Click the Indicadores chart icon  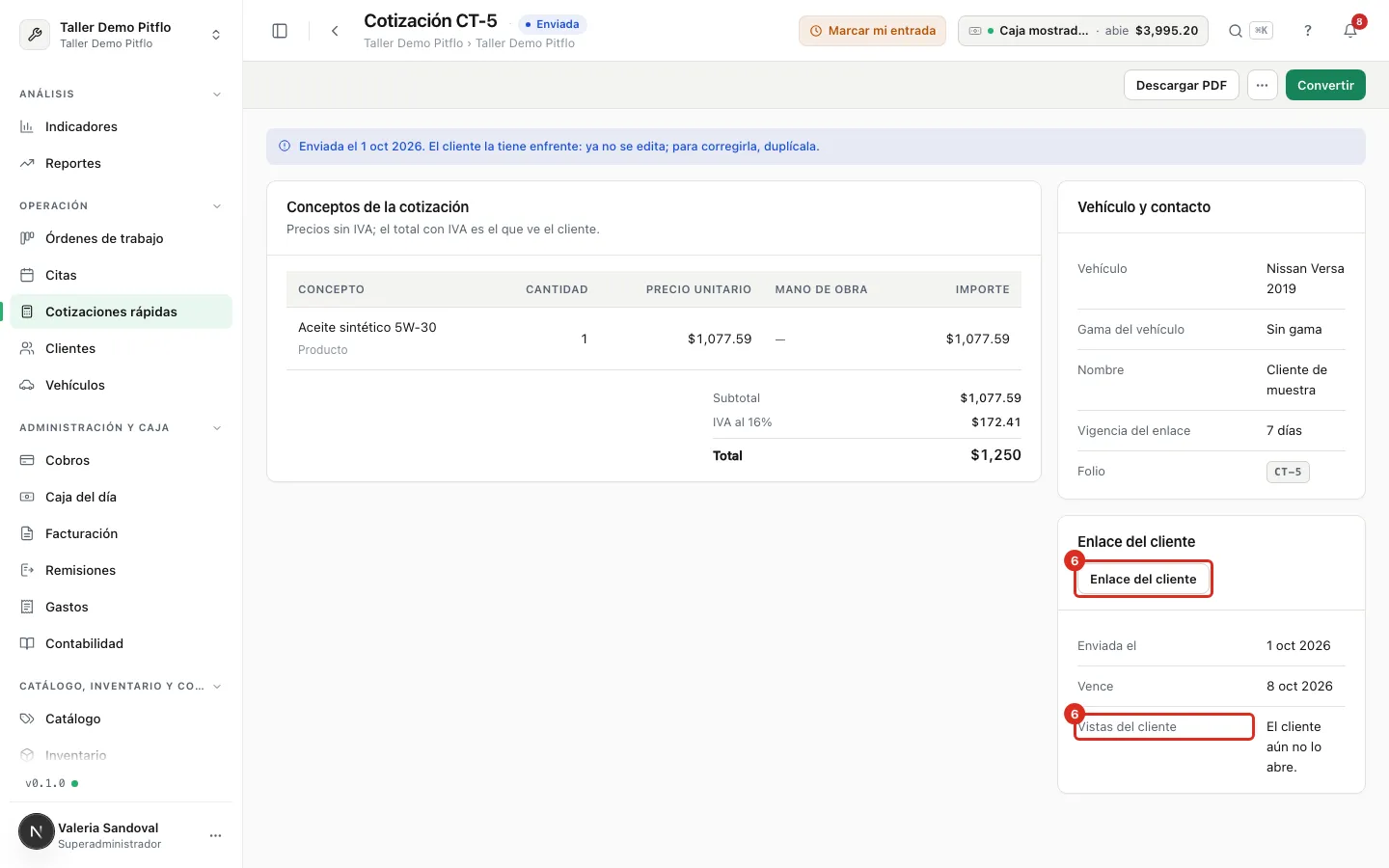tap(27, 126)
